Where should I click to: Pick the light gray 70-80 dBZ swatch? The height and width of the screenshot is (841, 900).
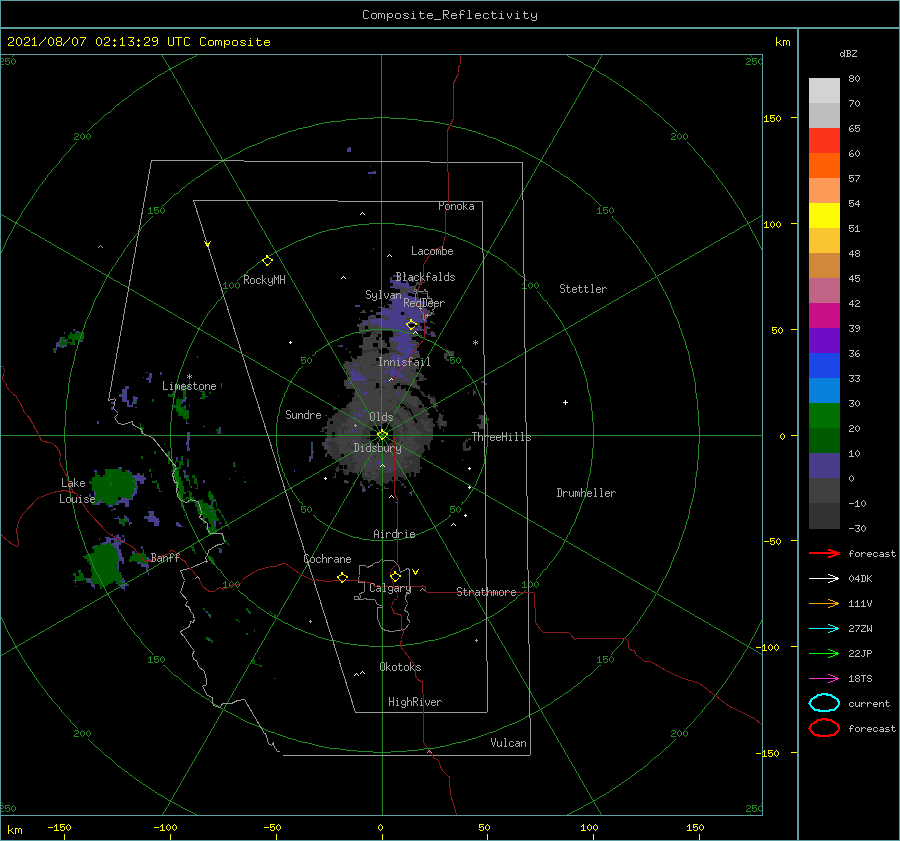[x=824, y=90]
